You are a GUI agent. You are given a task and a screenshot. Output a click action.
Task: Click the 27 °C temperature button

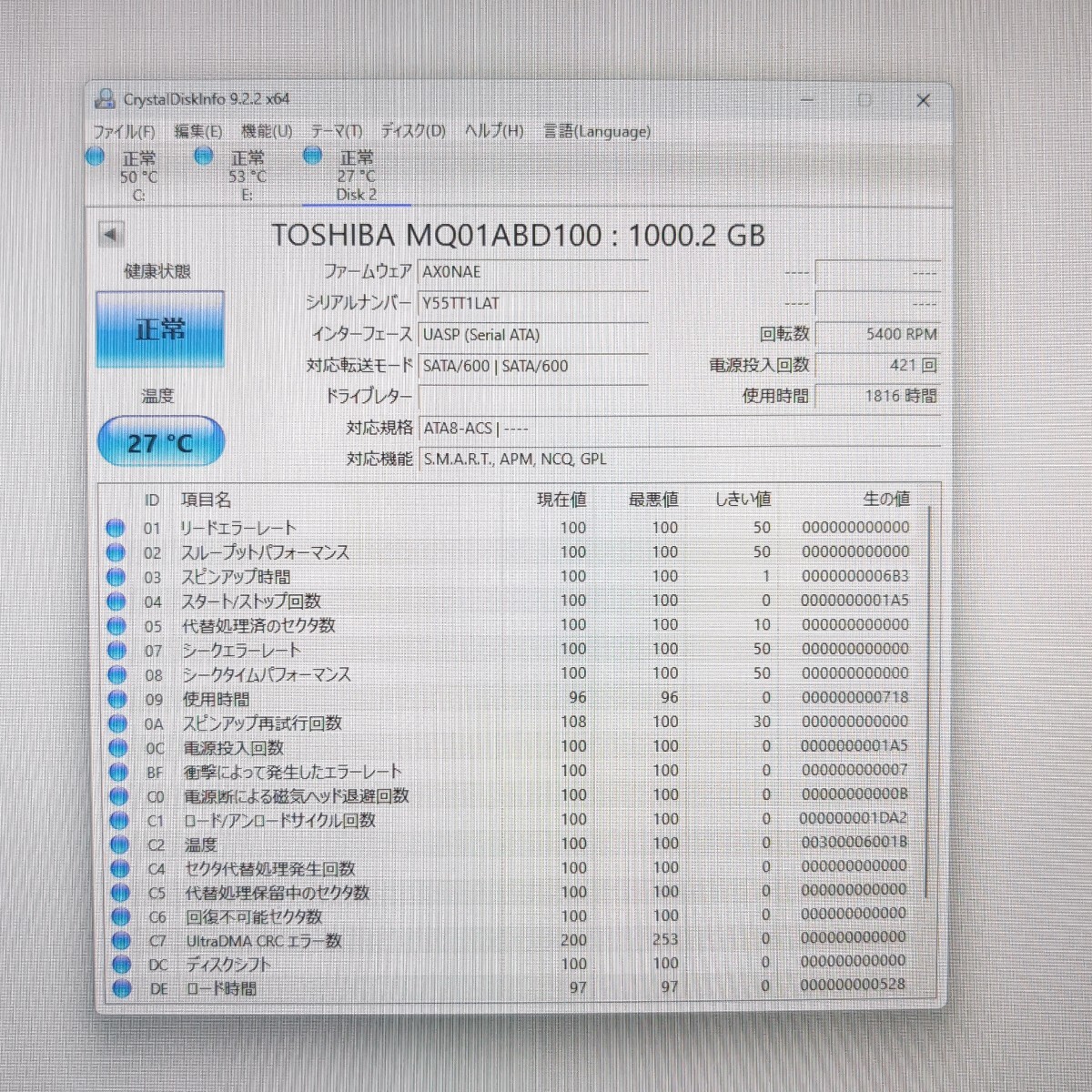click(160, 443)
